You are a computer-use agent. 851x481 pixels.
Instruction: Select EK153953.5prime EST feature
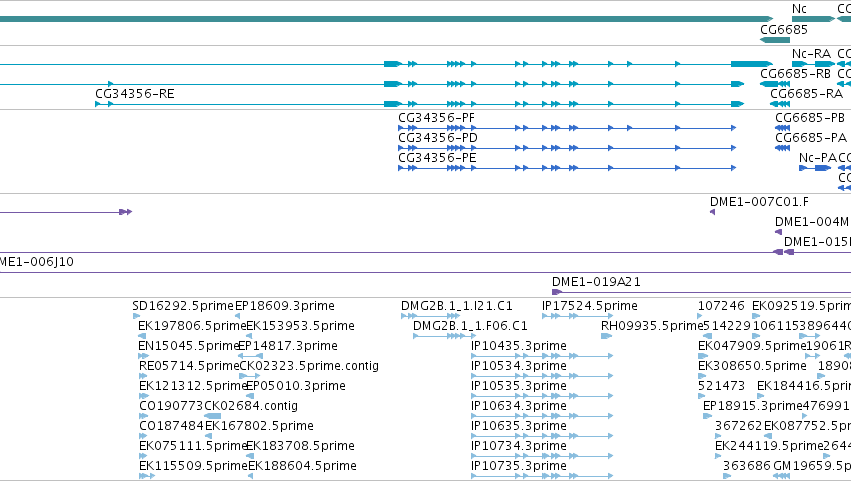pos(301,326)
